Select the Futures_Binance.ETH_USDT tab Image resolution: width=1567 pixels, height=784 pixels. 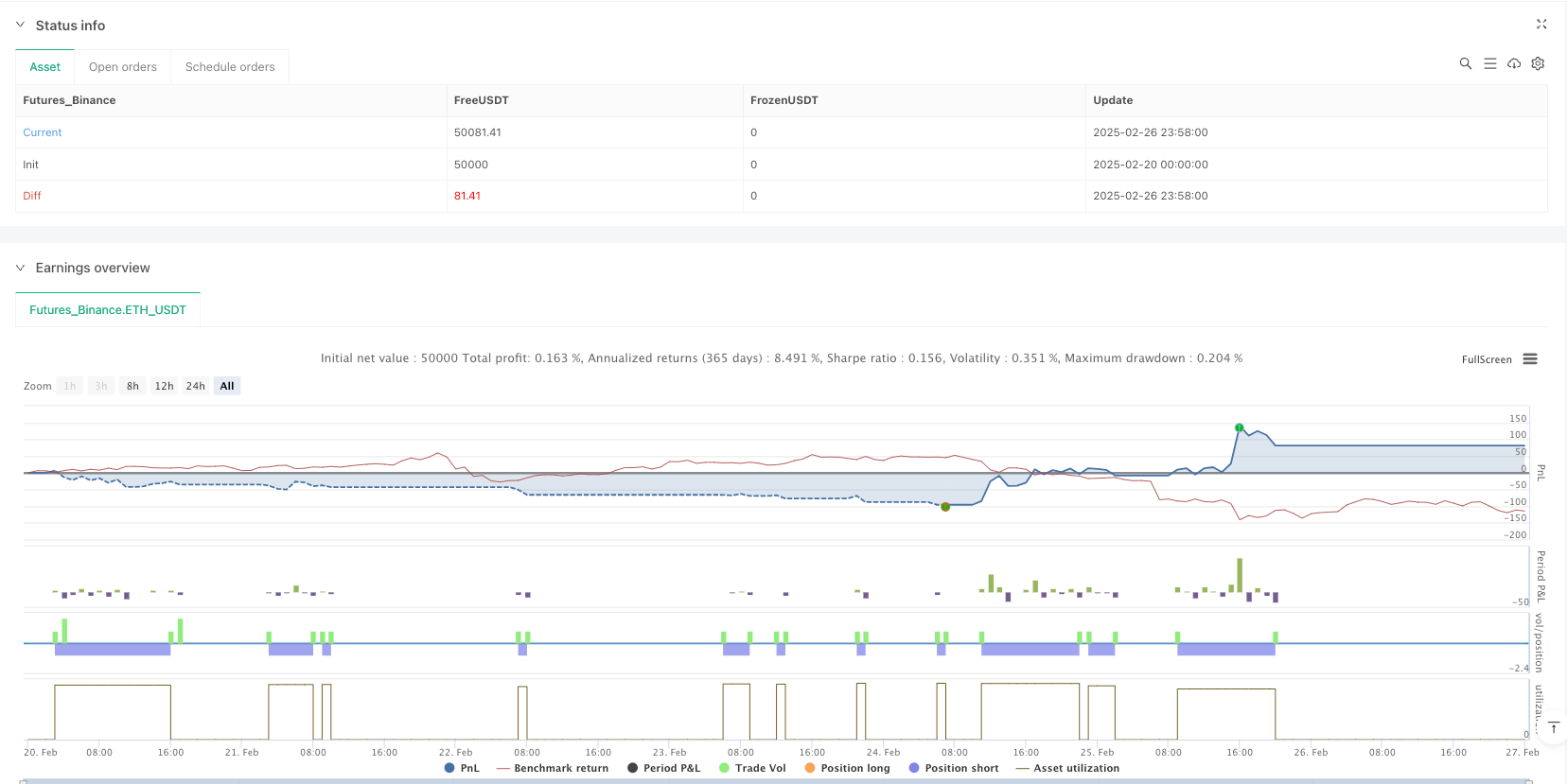point(108,310)
